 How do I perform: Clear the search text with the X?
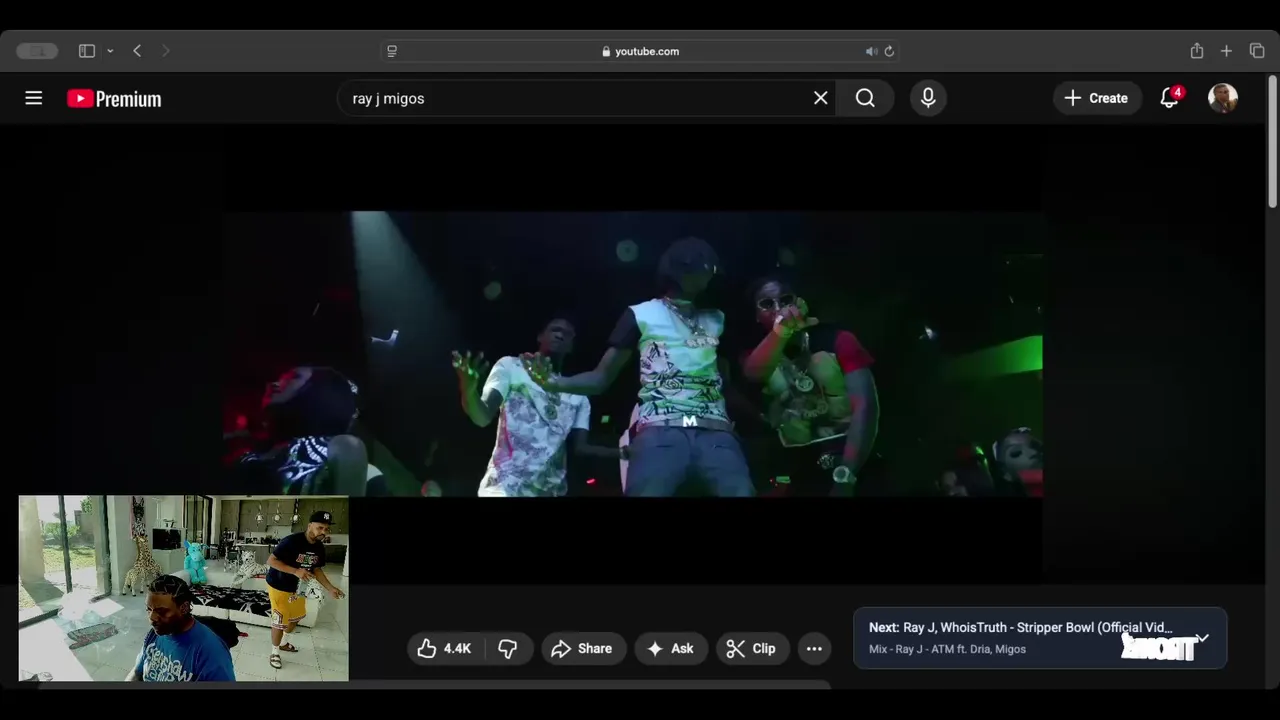tap(821, 98)
